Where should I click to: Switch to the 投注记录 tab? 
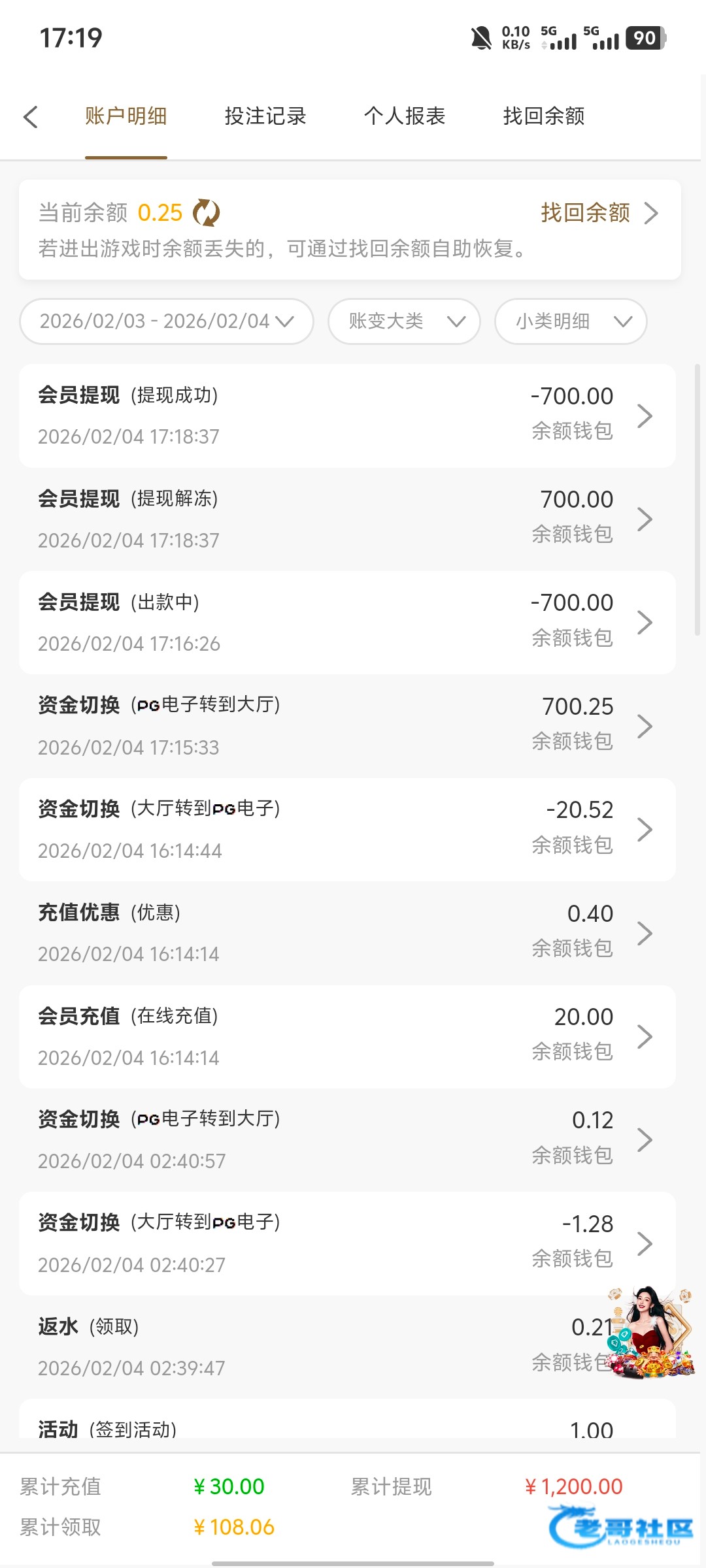(265, 116)
